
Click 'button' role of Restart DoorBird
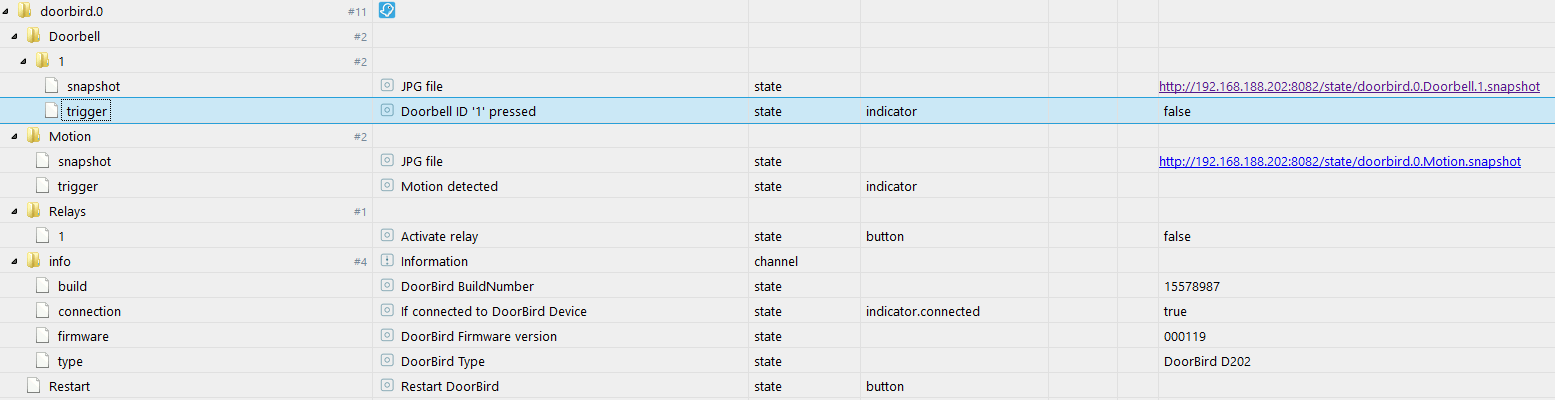point(885,386)
